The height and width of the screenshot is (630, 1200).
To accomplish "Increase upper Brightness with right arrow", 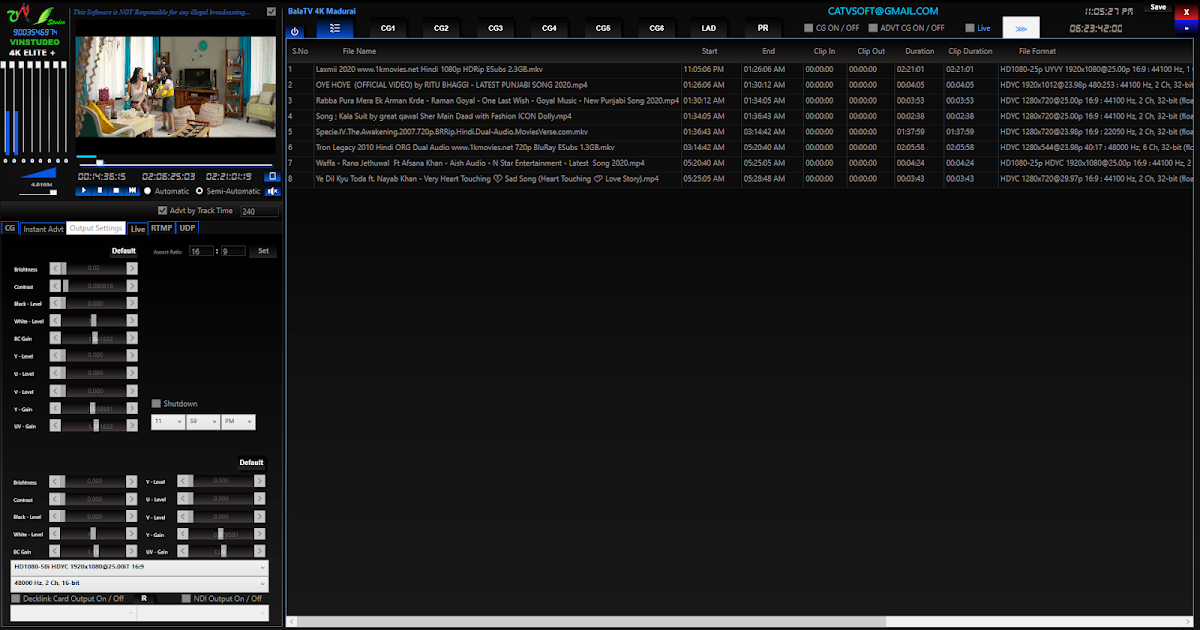I will 133,268.
